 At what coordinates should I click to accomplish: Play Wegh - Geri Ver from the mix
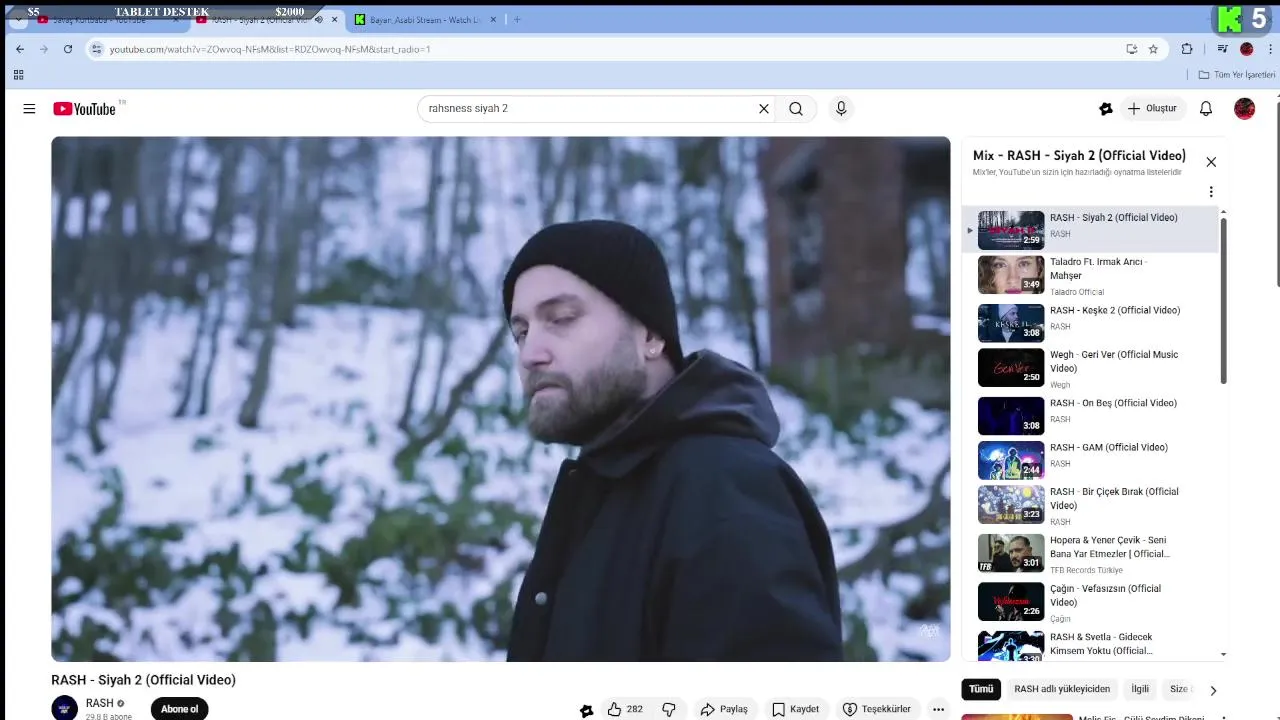1091,369
